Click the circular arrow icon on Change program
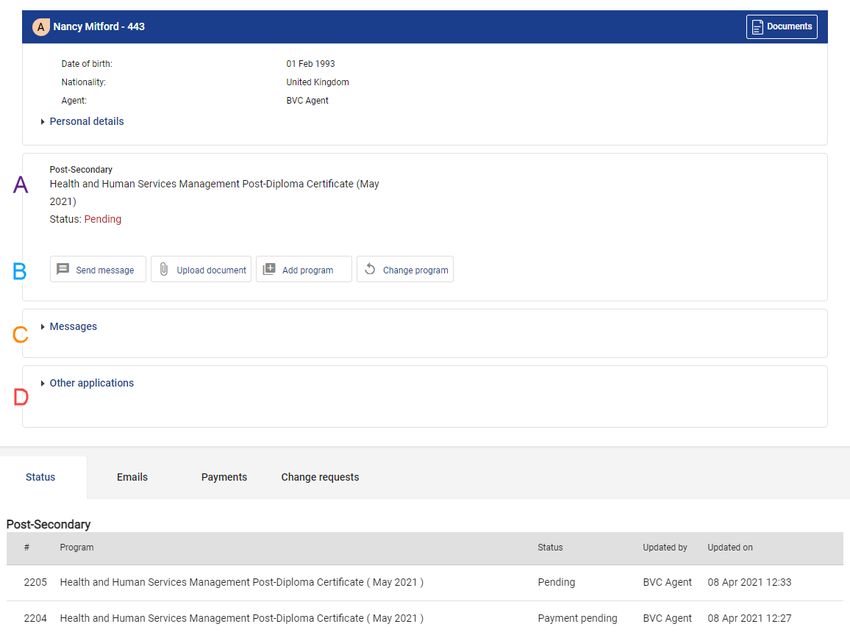Screen dimensions: 850x635 click(x=370, y=269)
